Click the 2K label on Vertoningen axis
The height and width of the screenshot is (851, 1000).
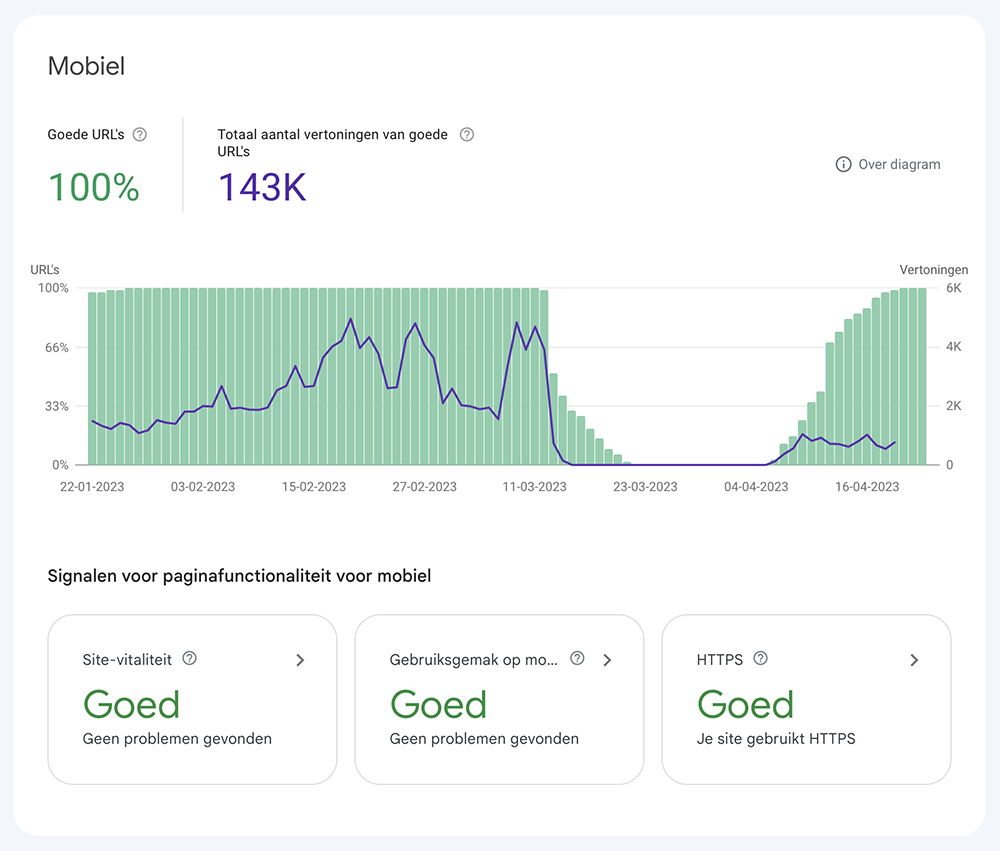coord(954,406)
